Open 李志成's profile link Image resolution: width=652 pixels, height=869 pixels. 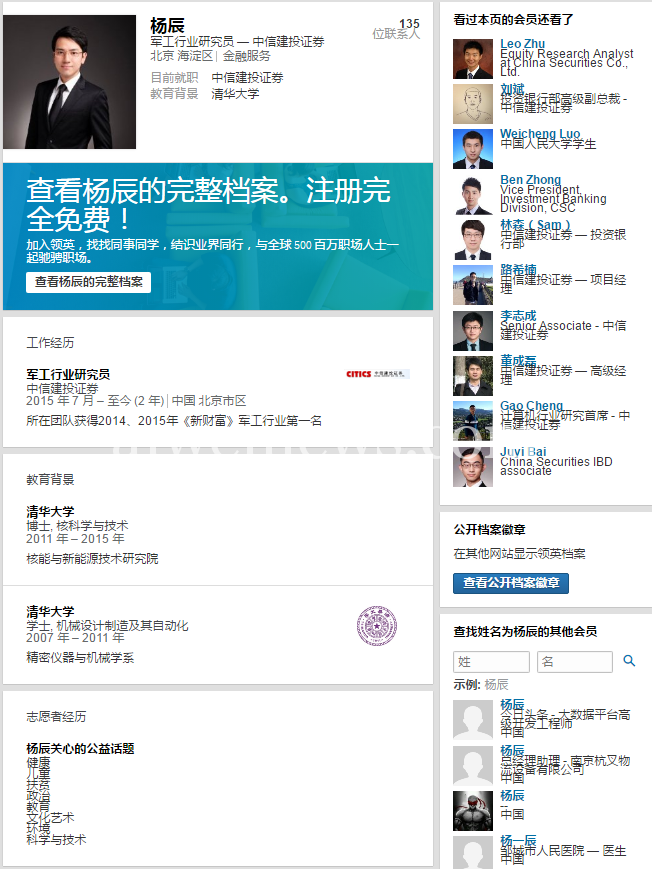[518, 315]
